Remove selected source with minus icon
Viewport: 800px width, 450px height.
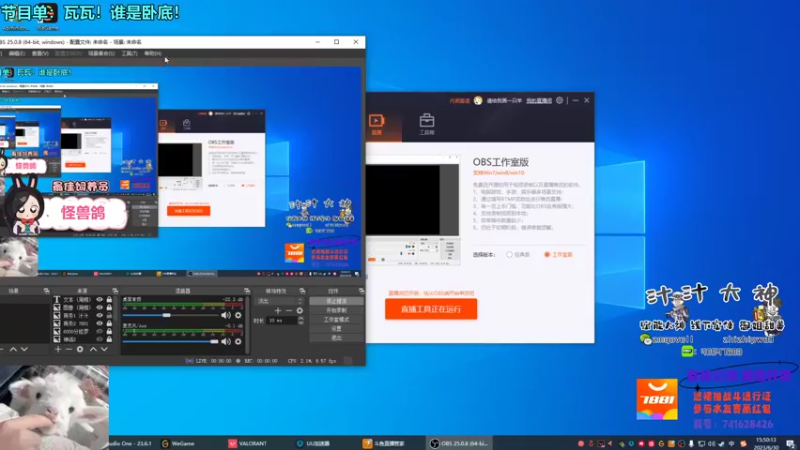tap(69, 349)
